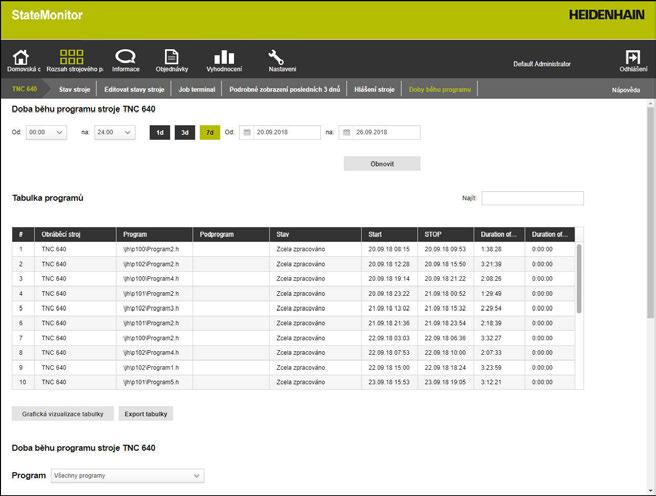This screenshot has width=656, height=496.
Task: Sort by the # column header
Action: point(23,235)
